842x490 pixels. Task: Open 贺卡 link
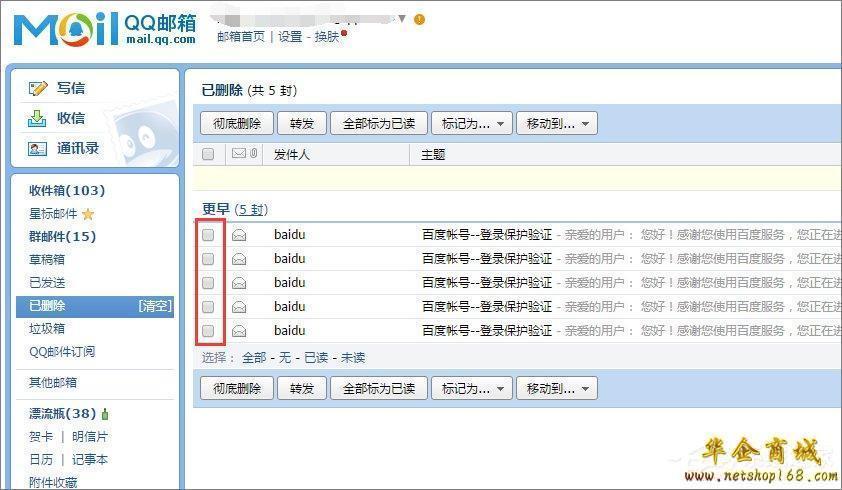(41, 437)
